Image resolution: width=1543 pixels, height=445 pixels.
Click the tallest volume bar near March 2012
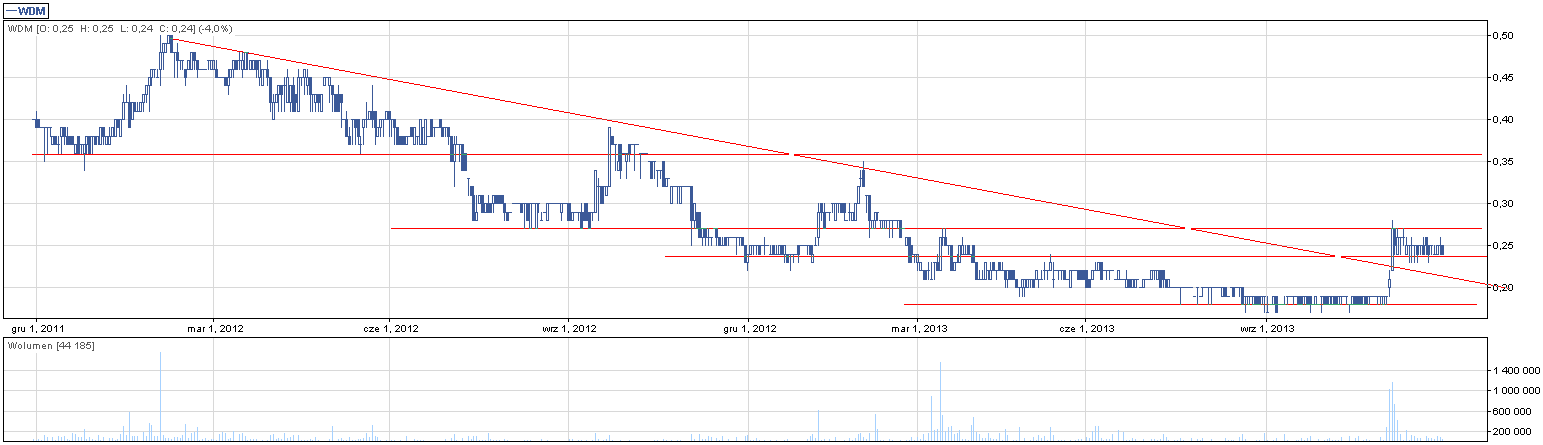(x=160, y=396)
